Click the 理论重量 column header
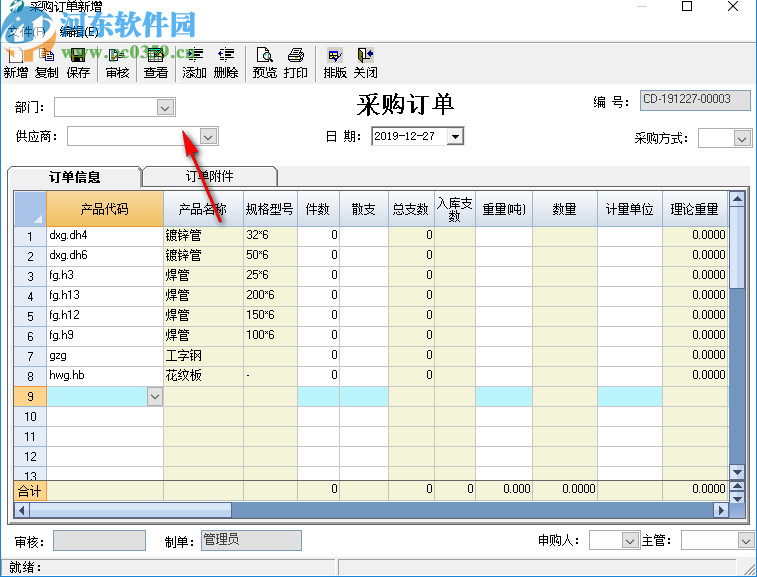The height and width of the screenshot is (577, 757). tap(695, 209)
